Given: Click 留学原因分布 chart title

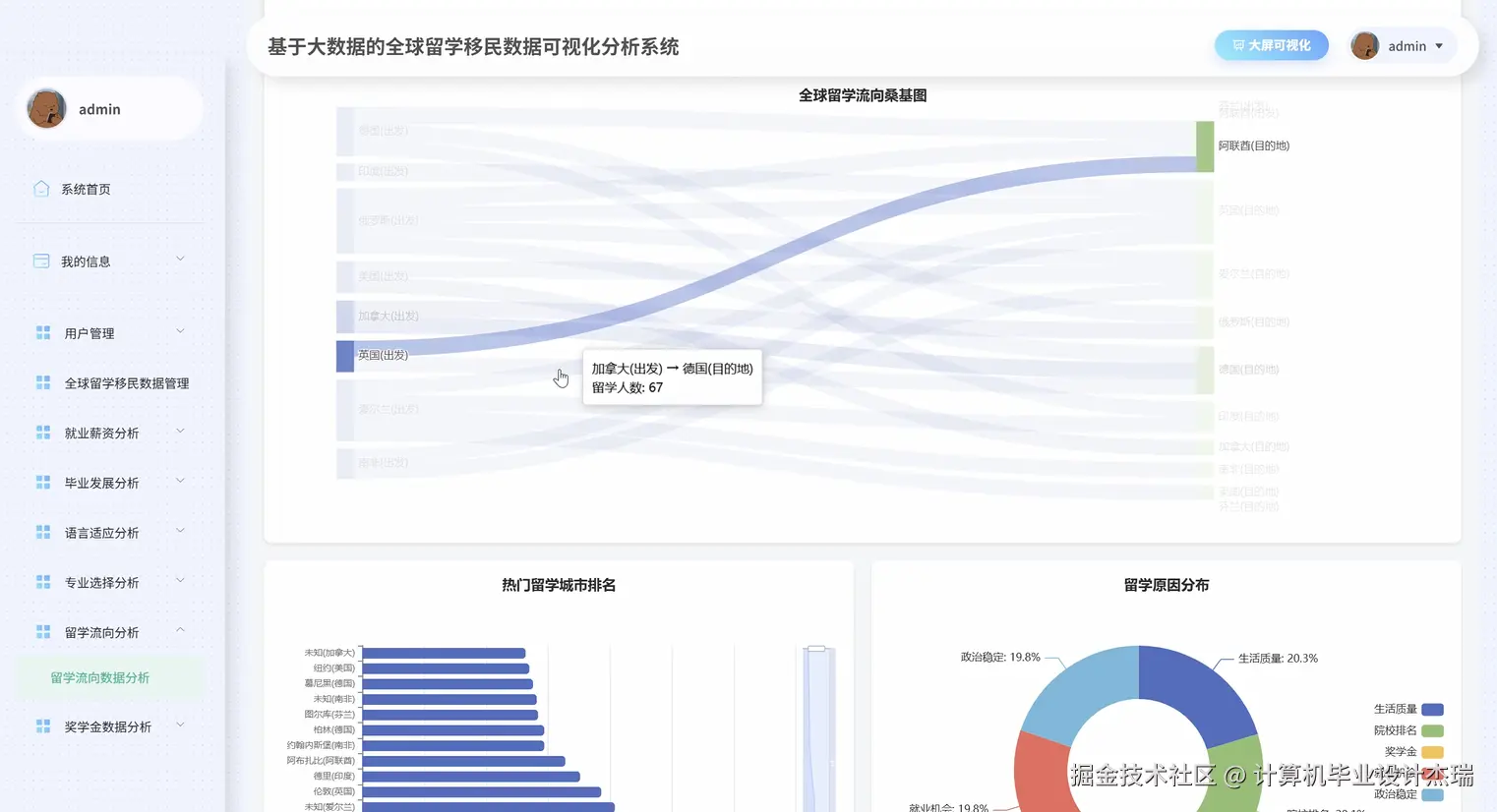Looking at the screenshot, I should click(1167, 585).
